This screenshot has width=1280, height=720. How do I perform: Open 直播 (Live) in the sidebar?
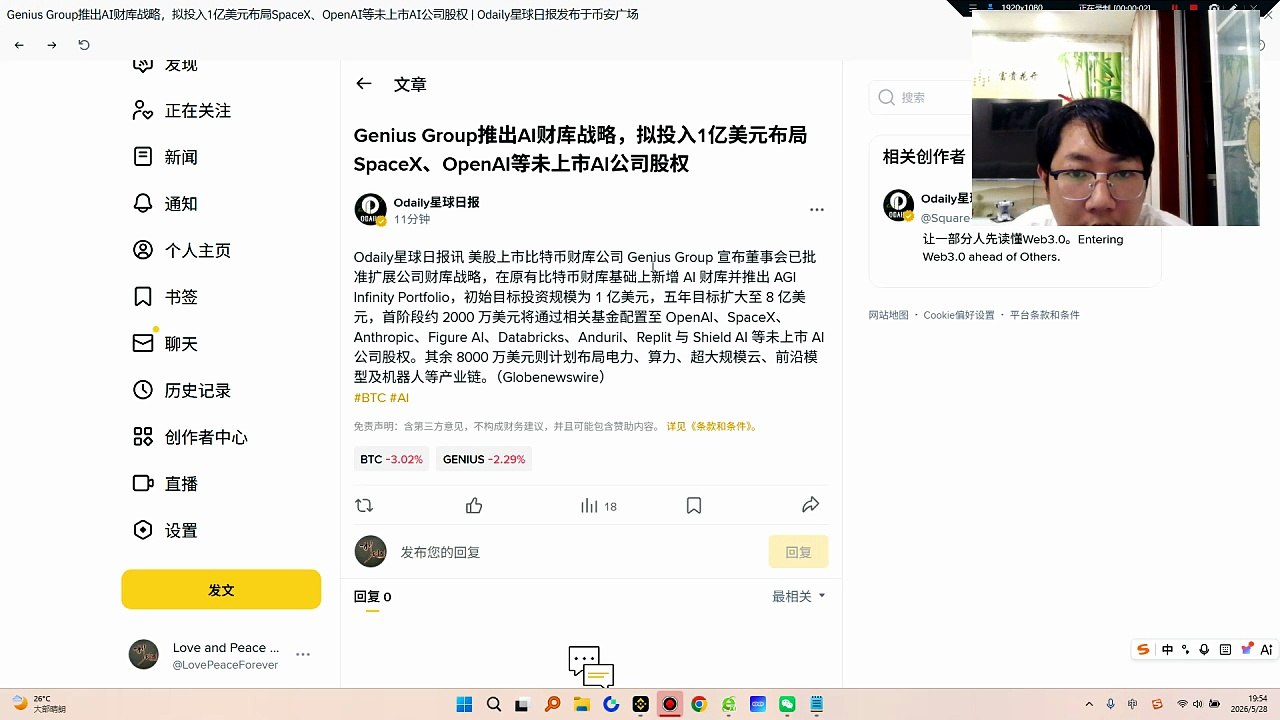tap(181, 484)
